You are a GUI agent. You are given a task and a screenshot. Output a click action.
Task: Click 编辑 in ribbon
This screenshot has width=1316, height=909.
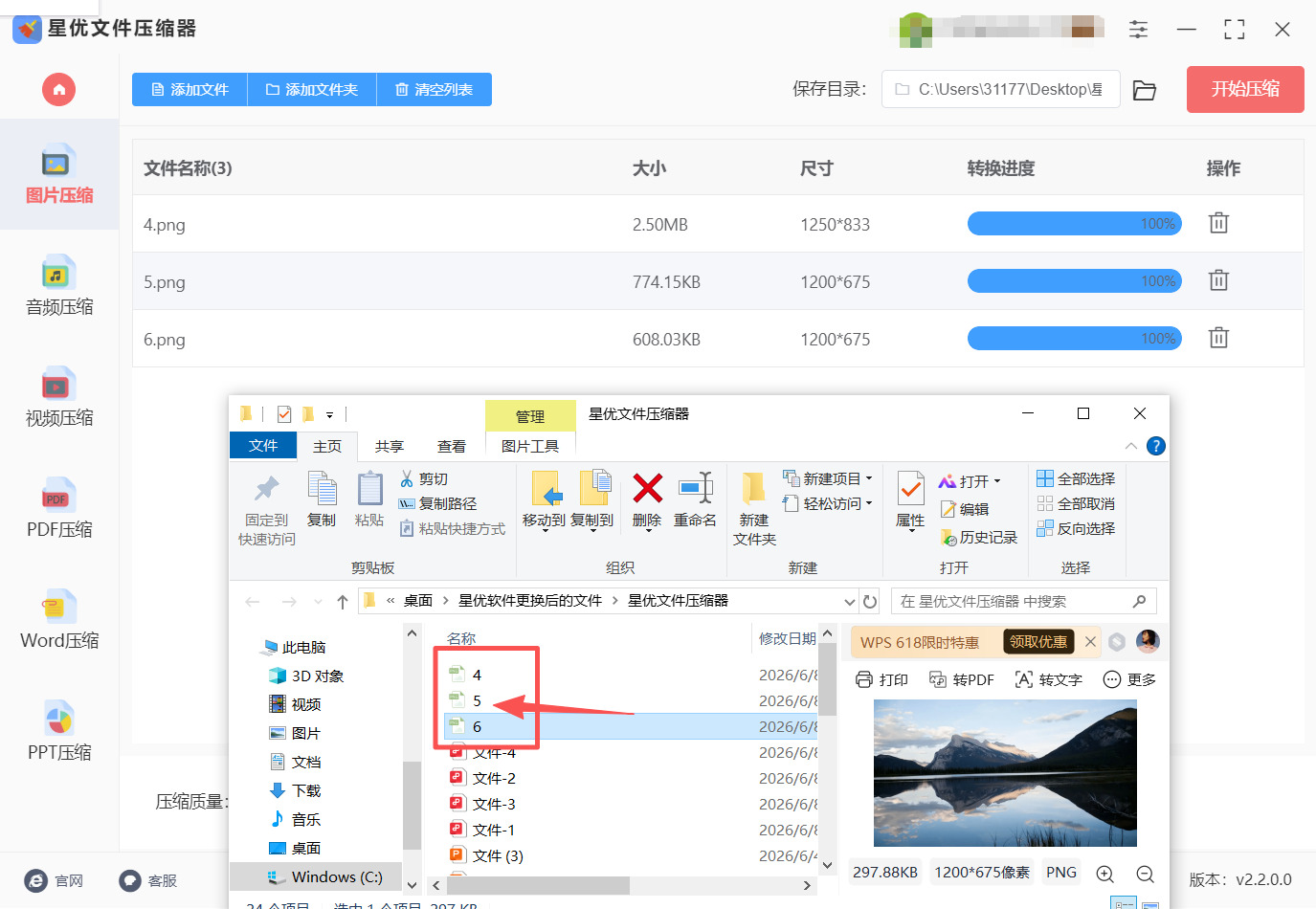(965, 509)
